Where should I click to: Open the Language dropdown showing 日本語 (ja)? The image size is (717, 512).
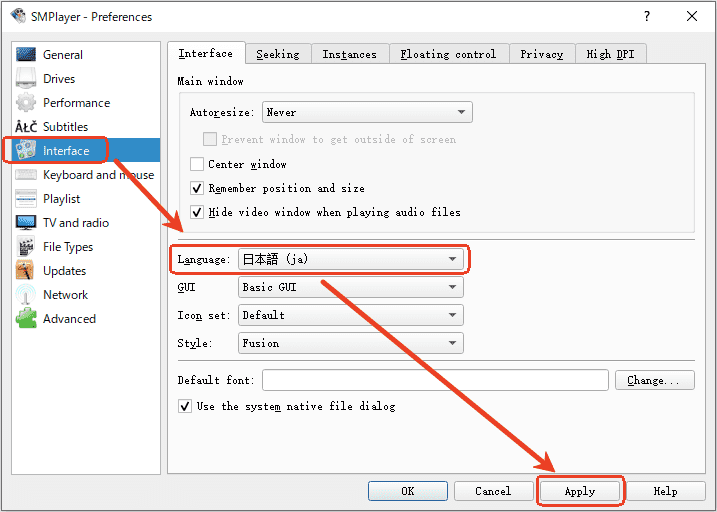click(351, 259)
